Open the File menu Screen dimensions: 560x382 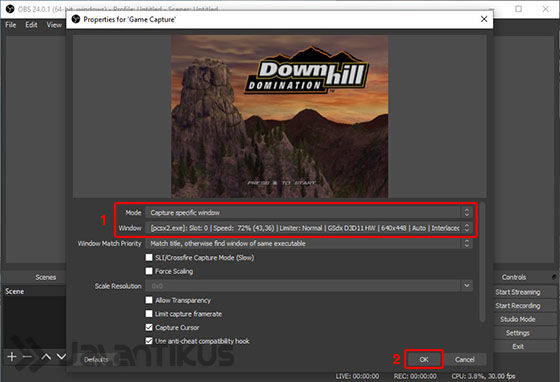11,25
